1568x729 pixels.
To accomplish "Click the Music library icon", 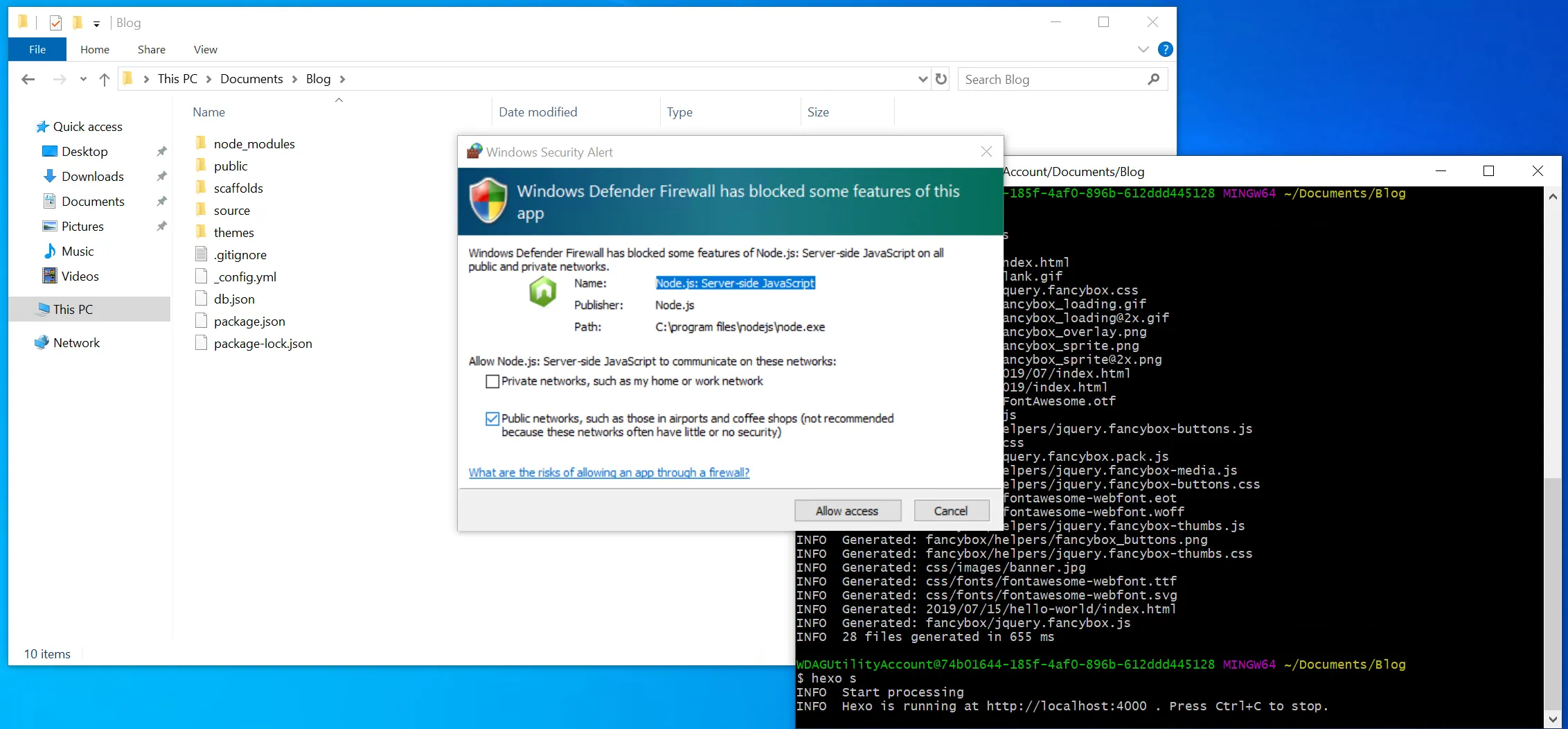I will pos(50,252).
